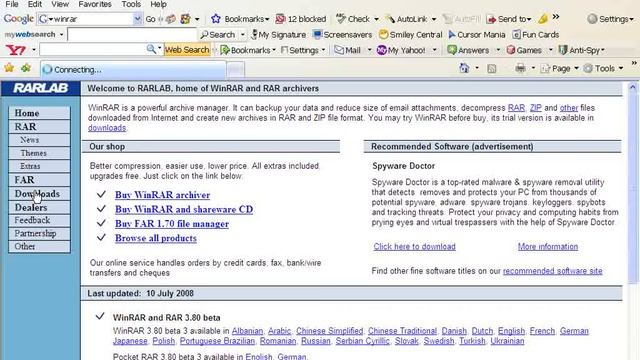
Task: Open Cursor Mania
Action: (477, 35)
